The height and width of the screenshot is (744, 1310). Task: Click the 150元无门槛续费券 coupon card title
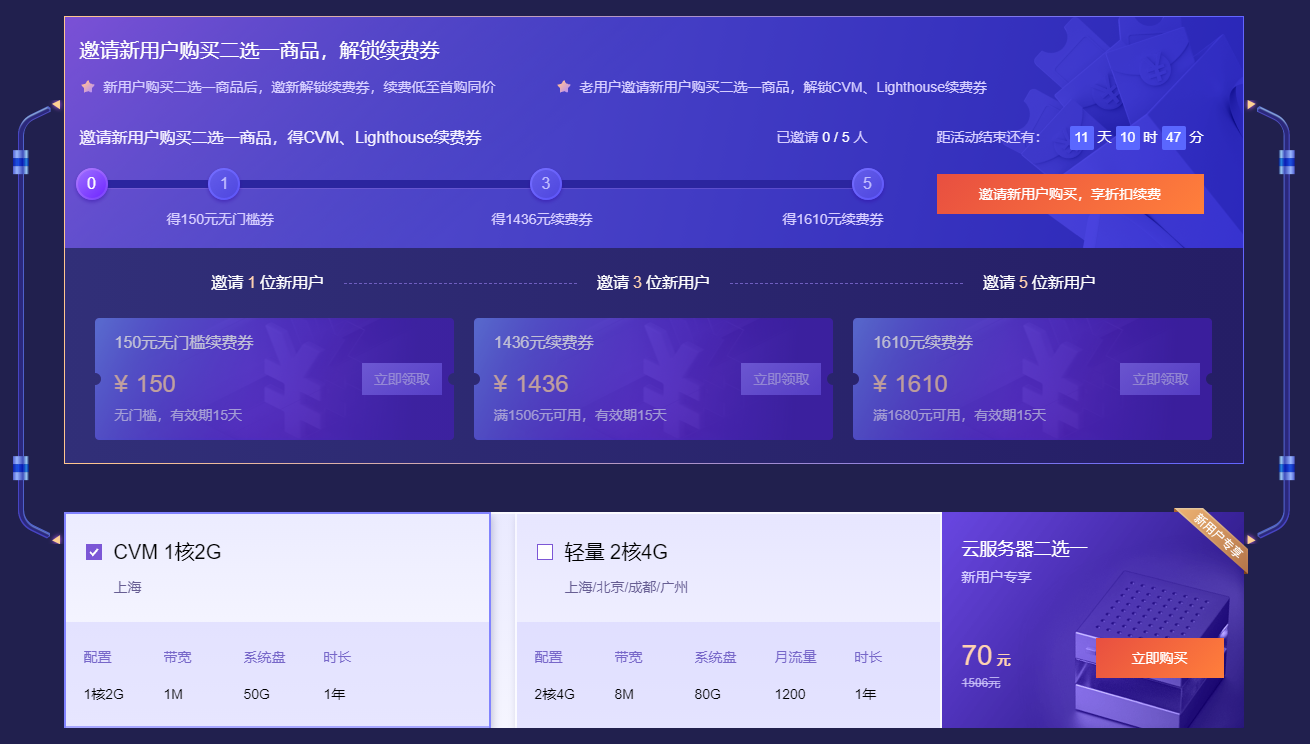(184, 343)
